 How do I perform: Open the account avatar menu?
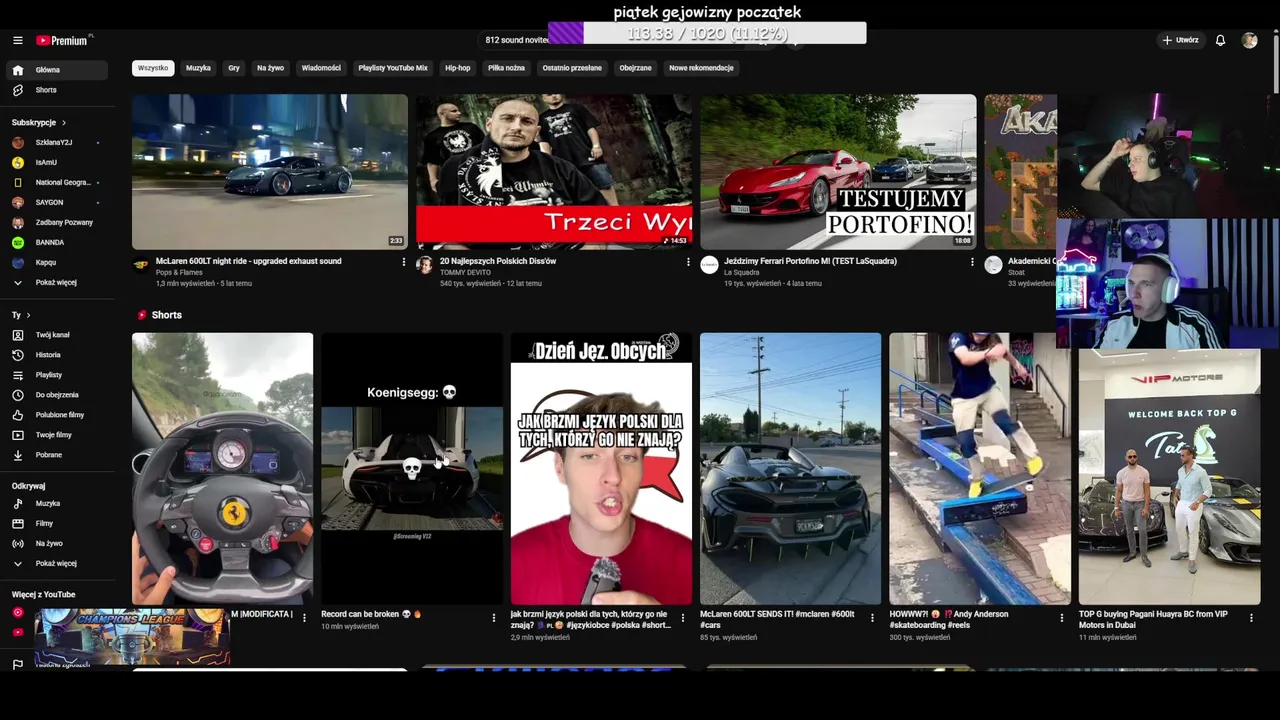[1249, 40]
